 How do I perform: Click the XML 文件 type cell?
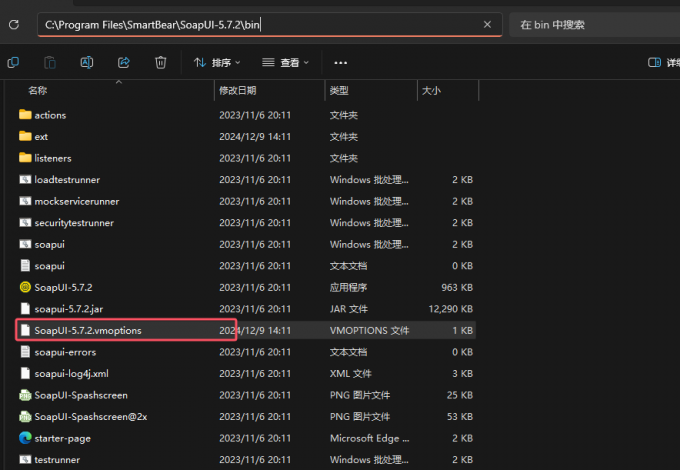[x=350, y=374]
